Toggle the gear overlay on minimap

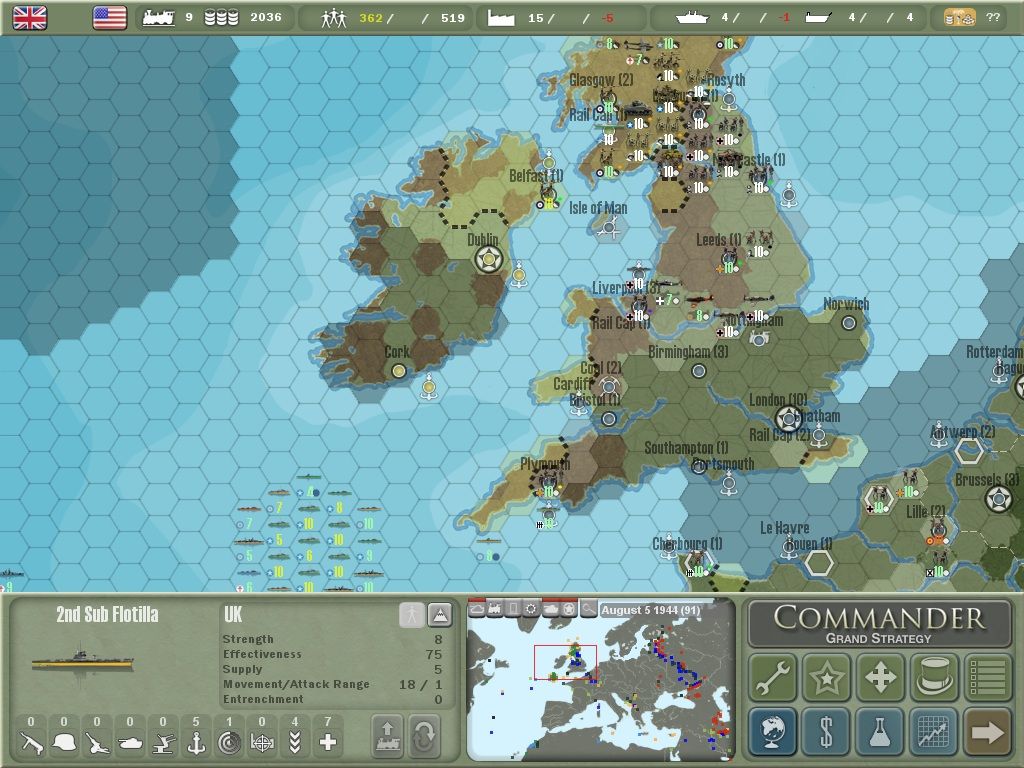tap(532, 609)
